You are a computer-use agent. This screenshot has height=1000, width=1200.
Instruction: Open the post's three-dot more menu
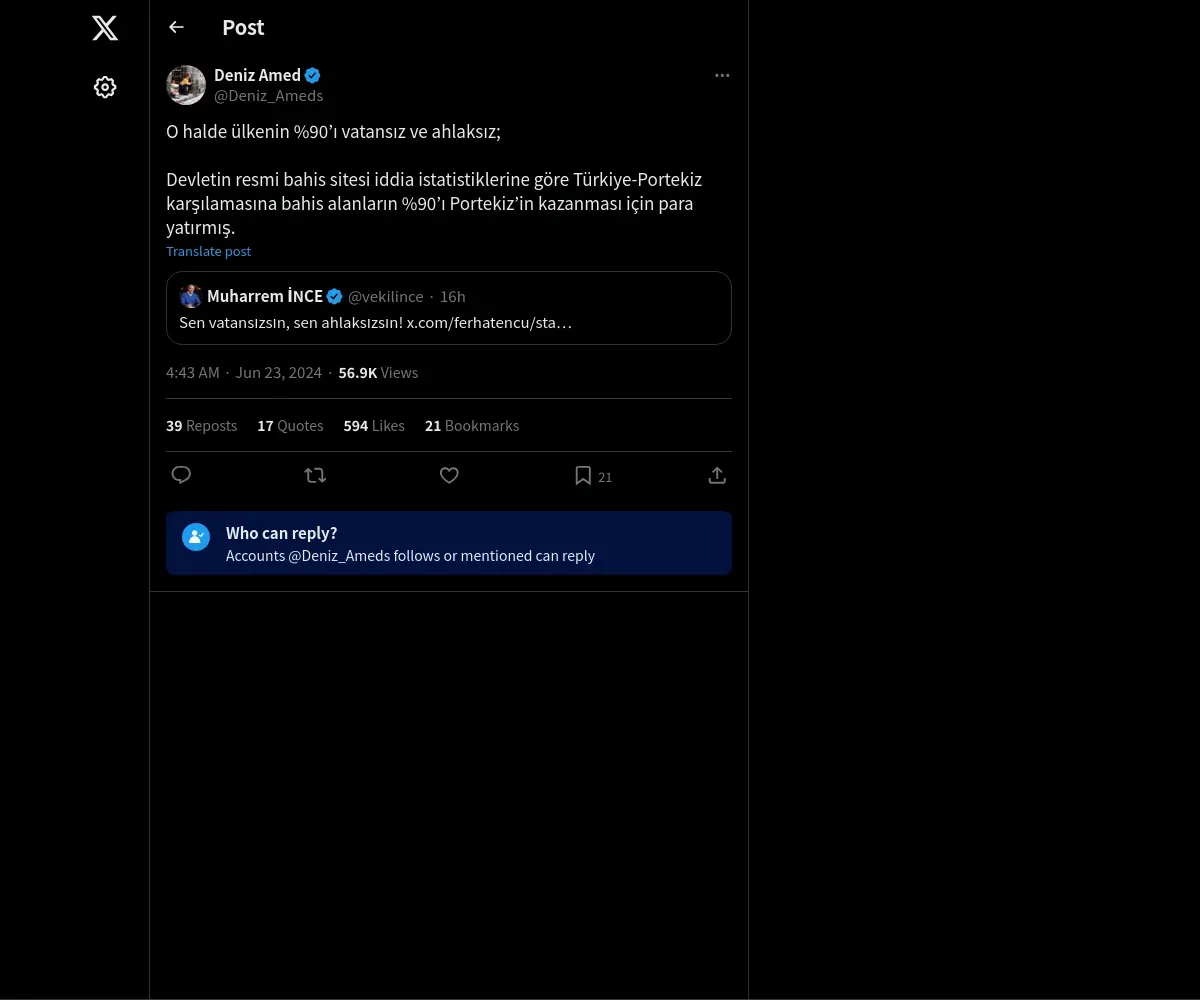click(722, 76)
